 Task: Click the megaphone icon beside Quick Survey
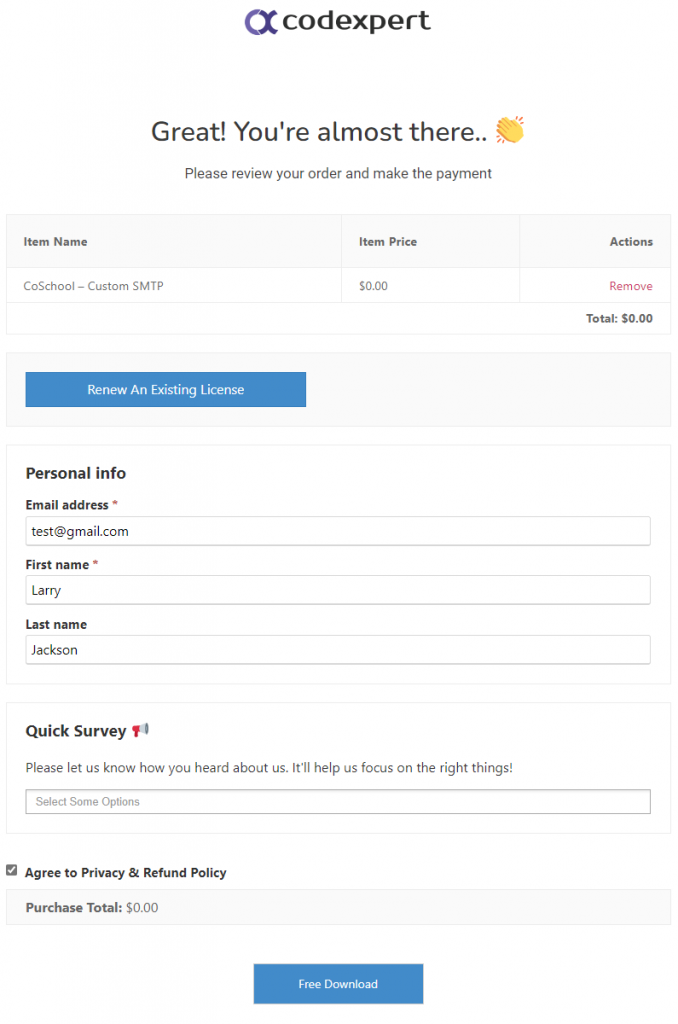(140, 730)
